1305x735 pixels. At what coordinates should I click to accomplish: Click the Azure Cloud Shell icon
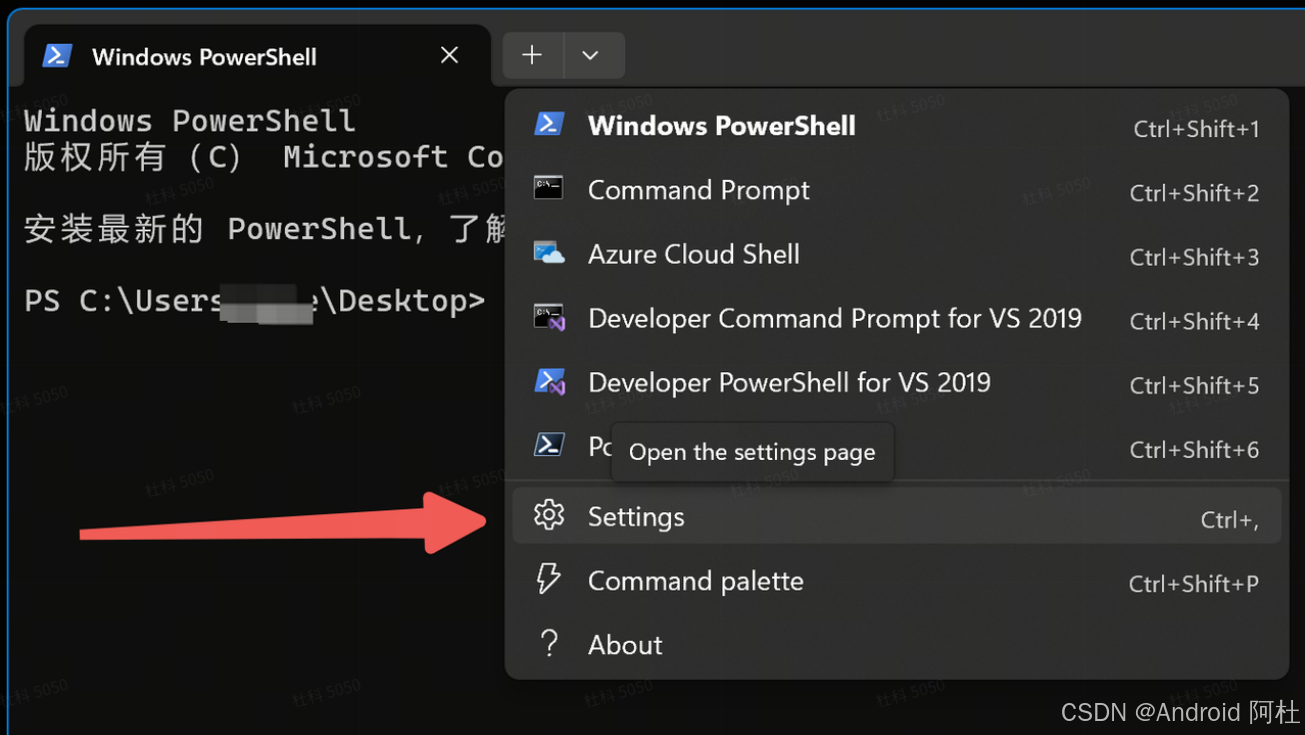pos(549,252)
